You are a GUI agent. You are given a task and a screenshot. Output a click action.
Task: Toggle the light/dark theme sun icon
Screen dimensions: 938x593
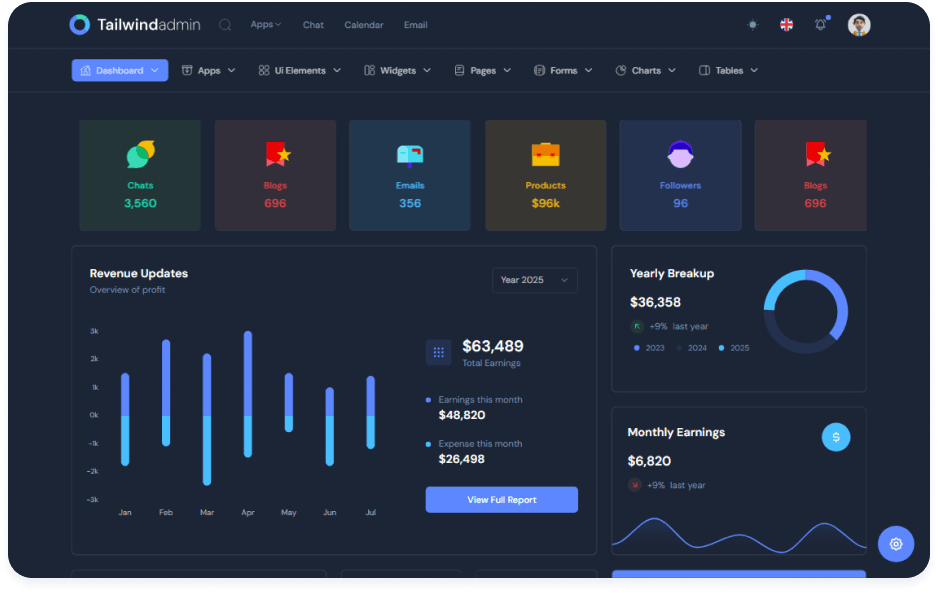(753, 25)
